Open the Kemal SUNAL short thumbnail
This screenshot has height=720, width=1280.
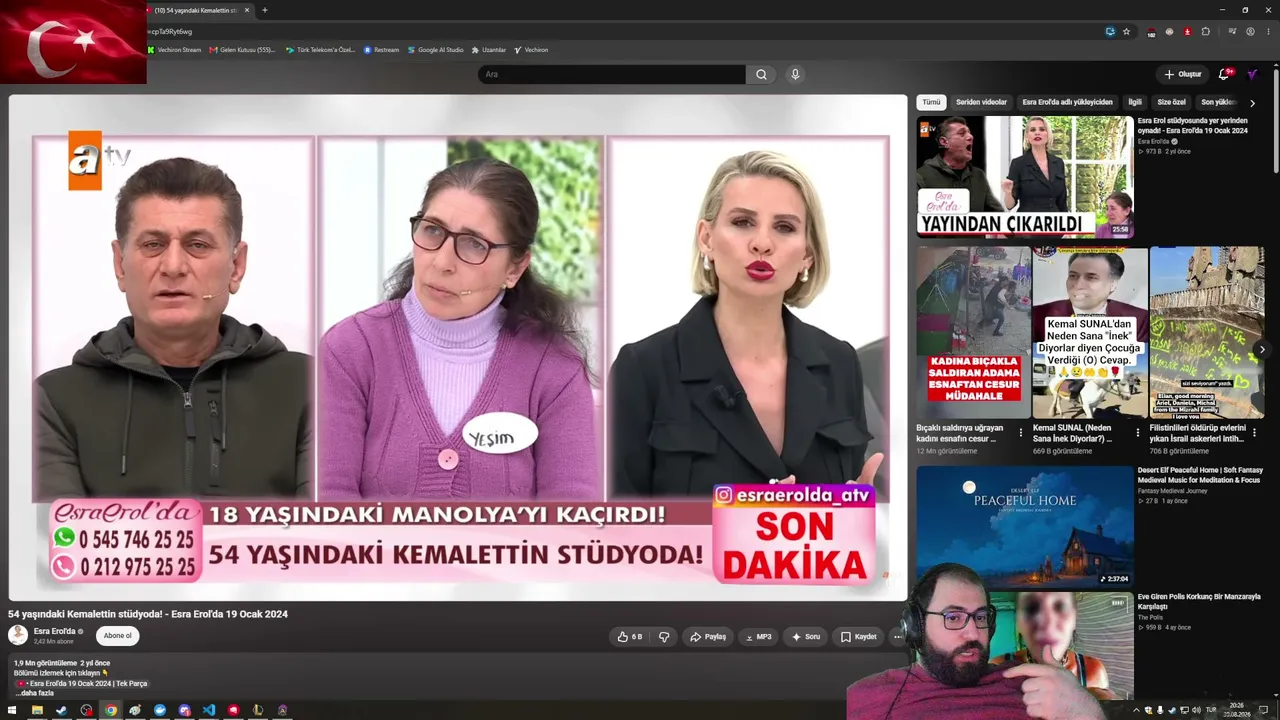pos(1090,333)
